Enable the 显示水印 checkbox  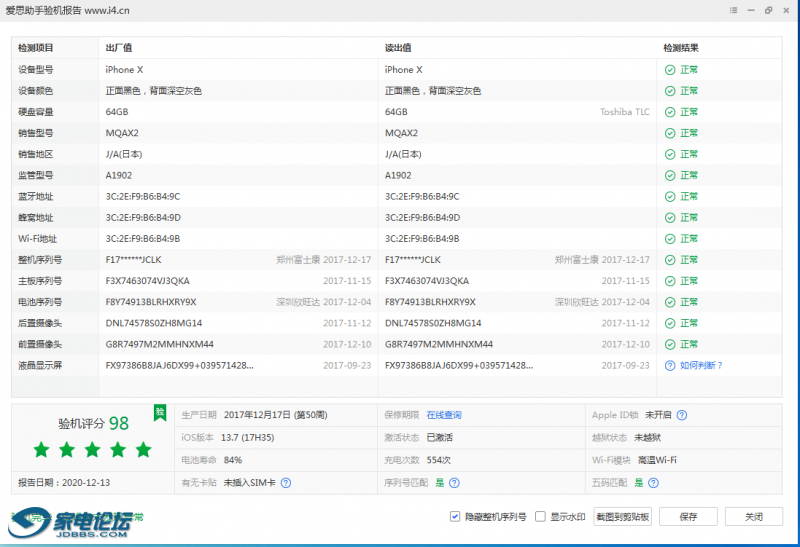click(540, 516)
